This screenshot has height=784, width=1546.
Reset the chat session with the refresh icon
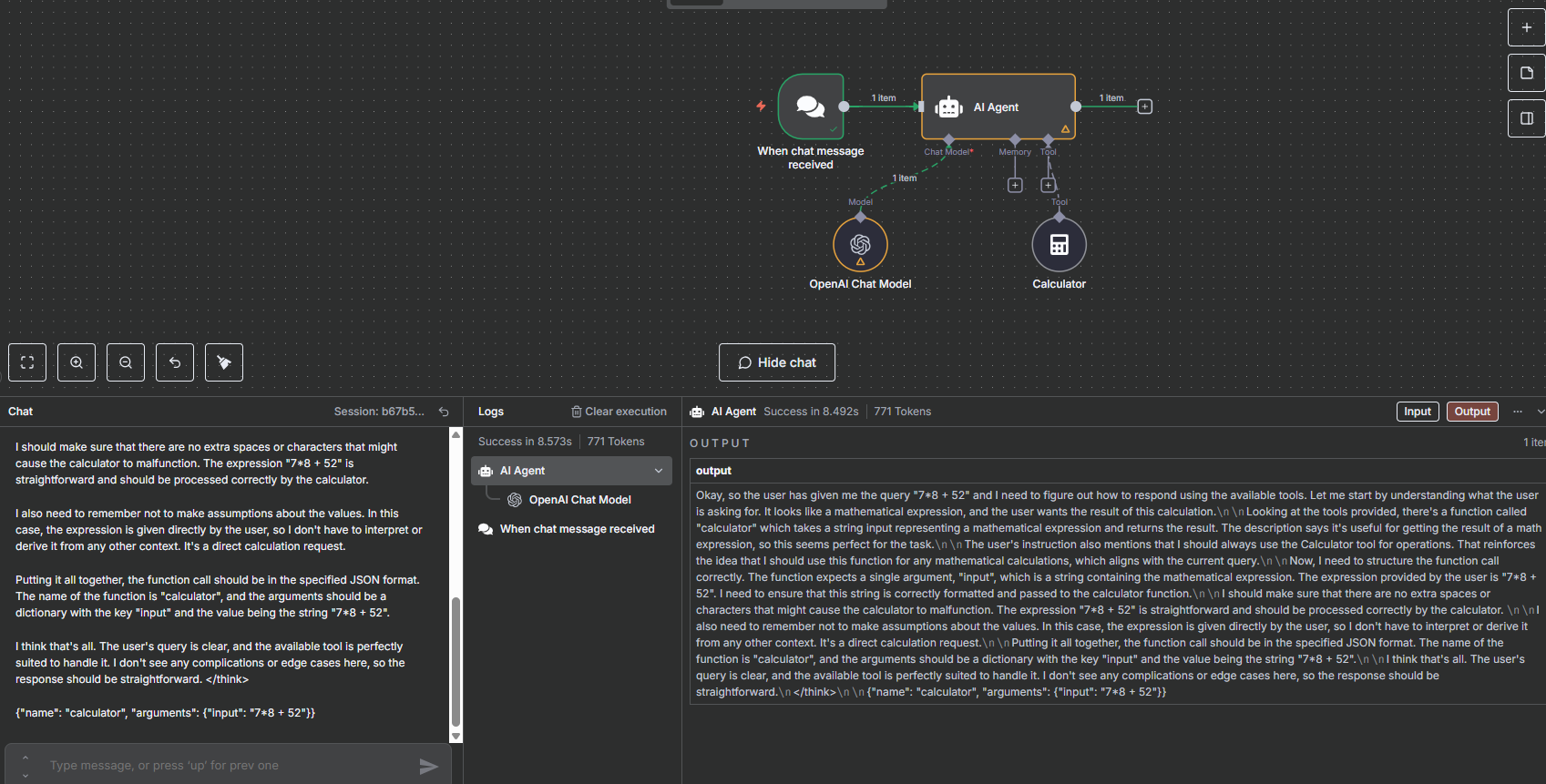(444, 412)
